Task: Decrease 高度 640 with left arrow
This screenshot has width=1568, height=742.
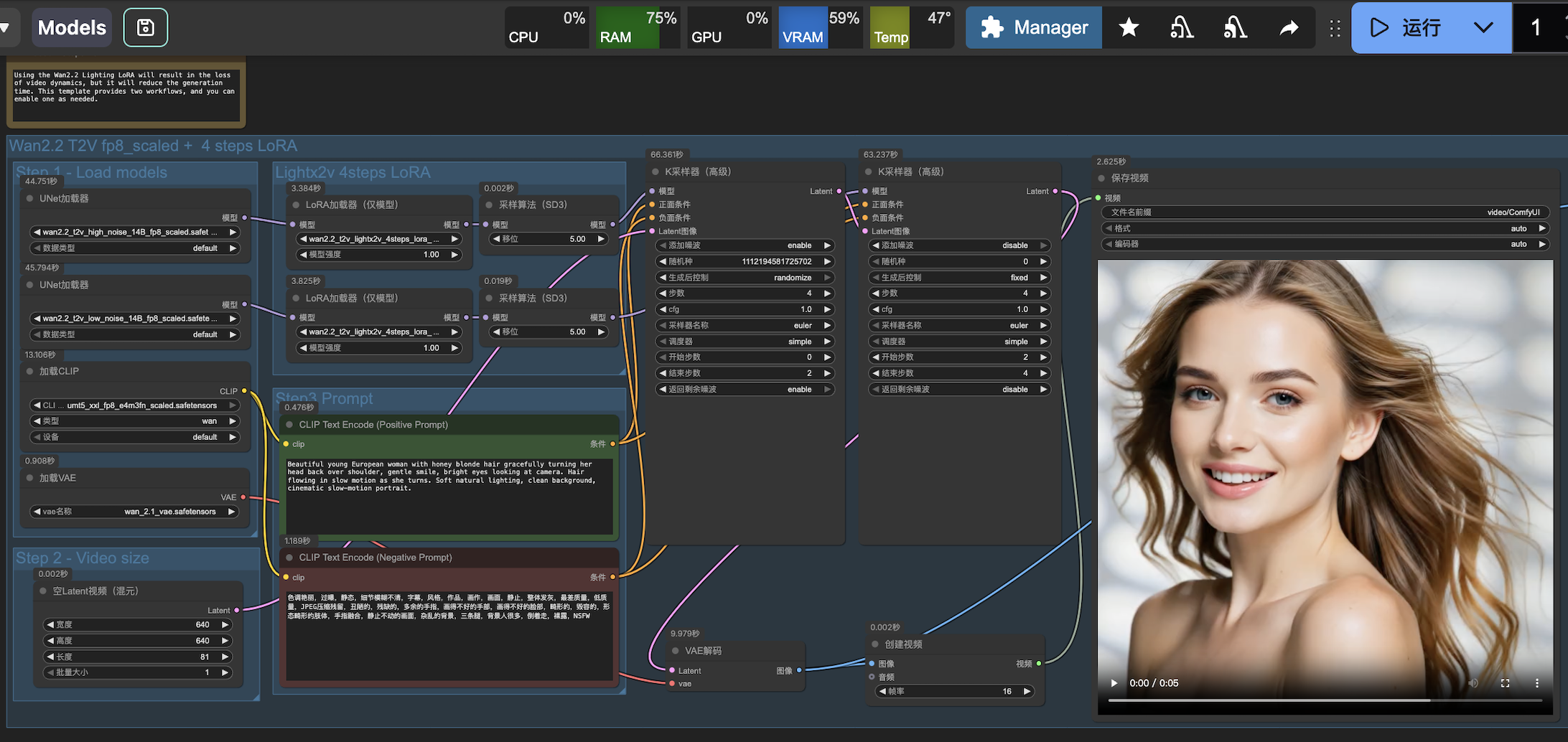Action: point(50,641)
